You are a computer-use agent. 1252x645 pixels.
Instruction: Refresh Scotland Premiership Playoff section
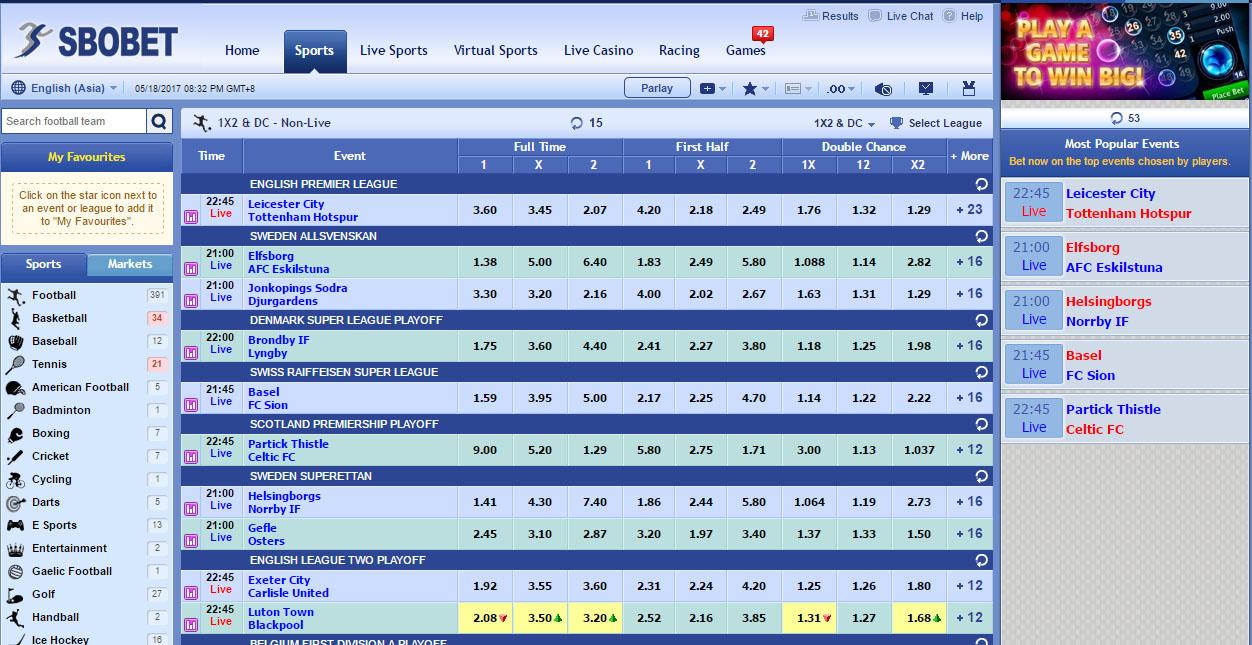[x=981, y=424]
